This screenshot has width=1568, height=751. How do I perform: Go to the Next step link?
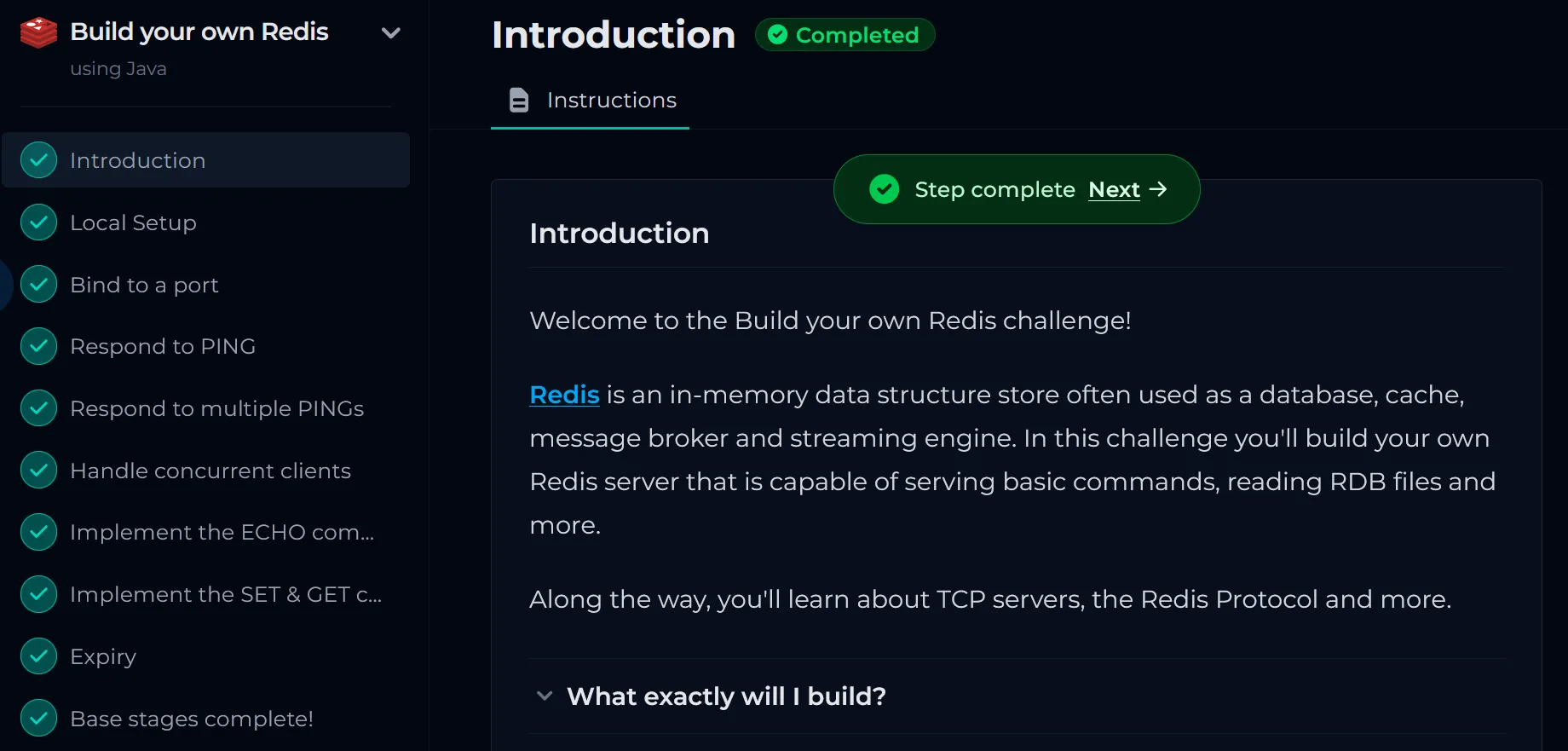[1114, 189]
